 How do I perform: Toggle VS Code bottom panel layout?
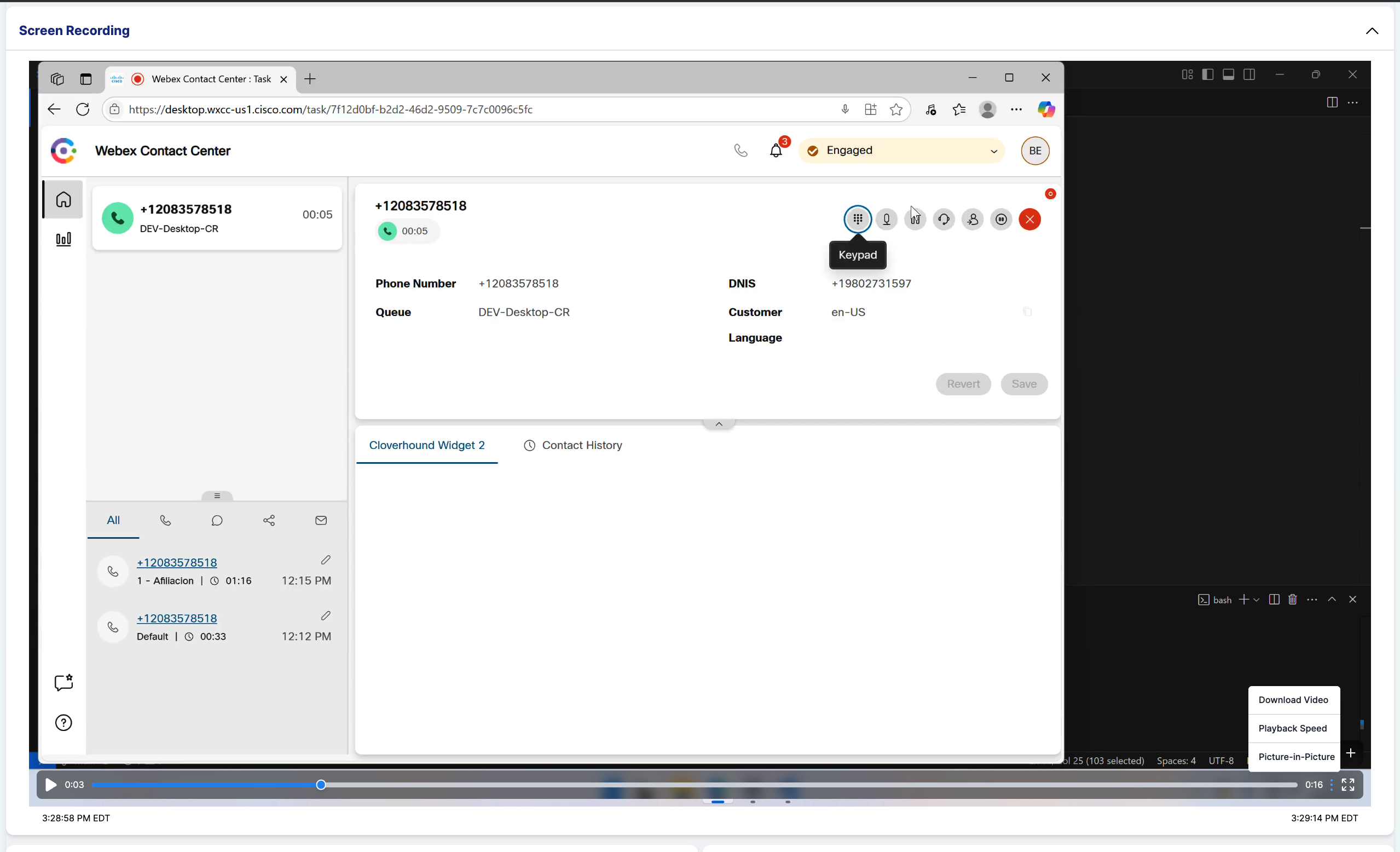coord(1228,74)
